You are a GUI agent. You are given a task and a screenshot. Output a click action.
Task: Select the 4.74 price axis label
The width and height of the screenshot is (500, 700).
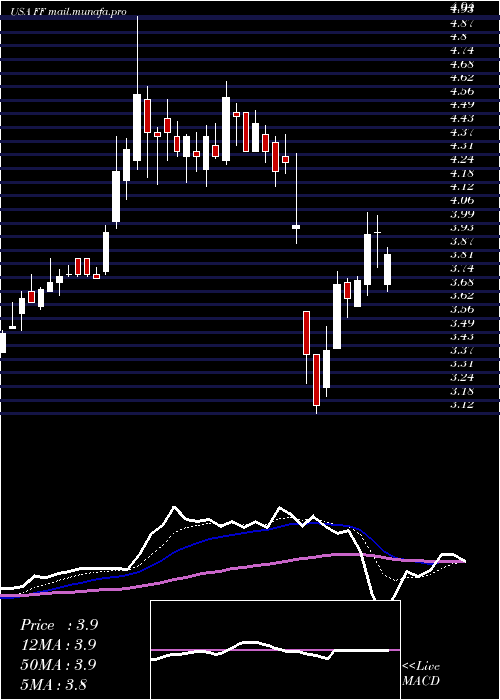point(462,50)
